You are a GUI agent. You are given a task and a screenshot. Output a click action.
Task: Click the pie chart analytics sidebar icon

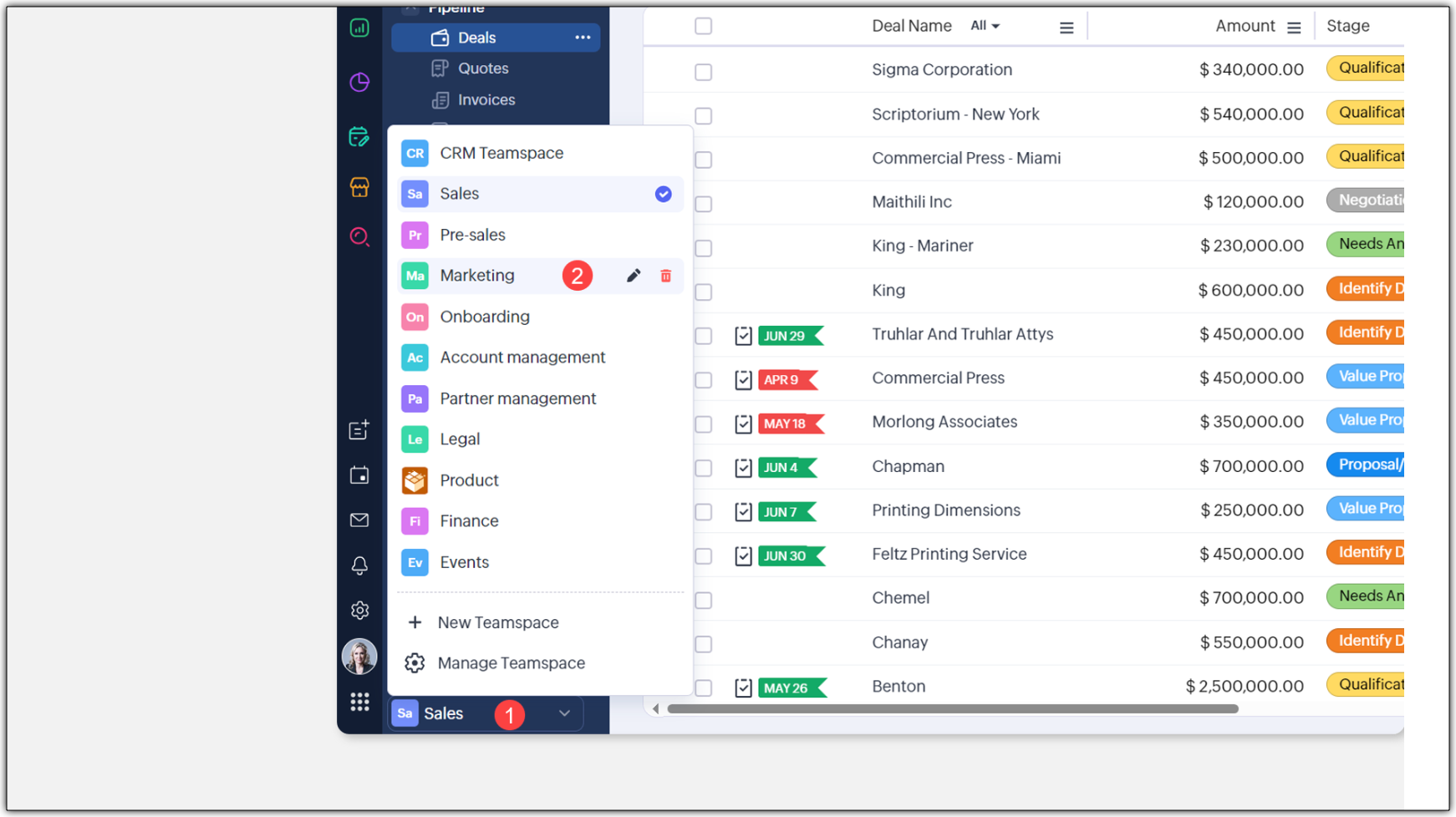[x=359, y=82]
